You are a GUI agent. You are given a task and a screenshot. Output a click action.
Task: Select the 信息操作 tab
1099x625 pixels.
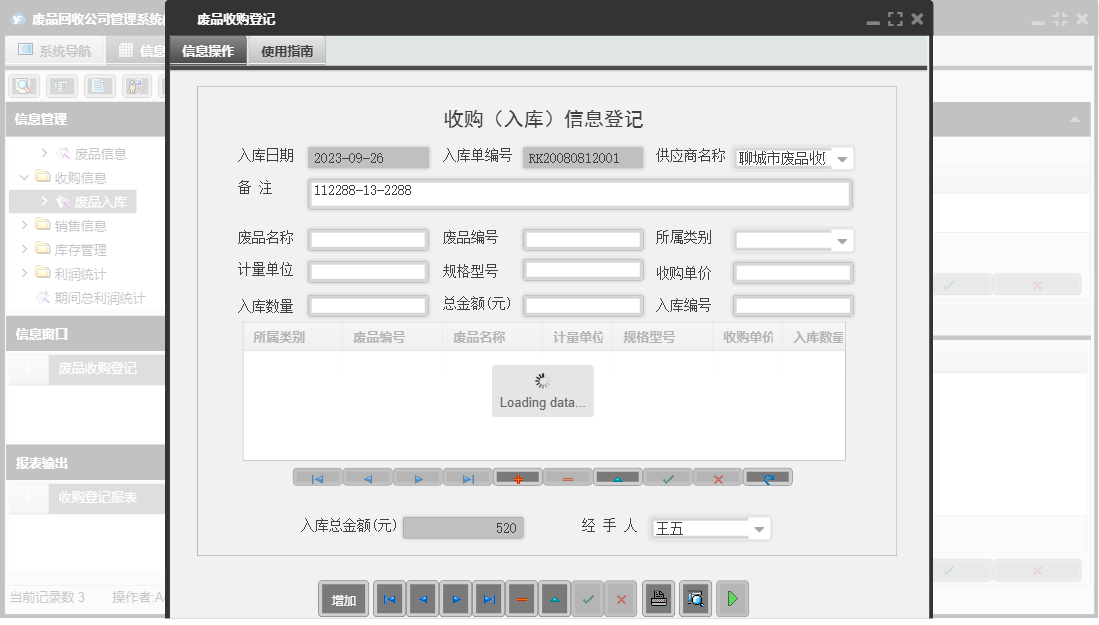[207, 50]
